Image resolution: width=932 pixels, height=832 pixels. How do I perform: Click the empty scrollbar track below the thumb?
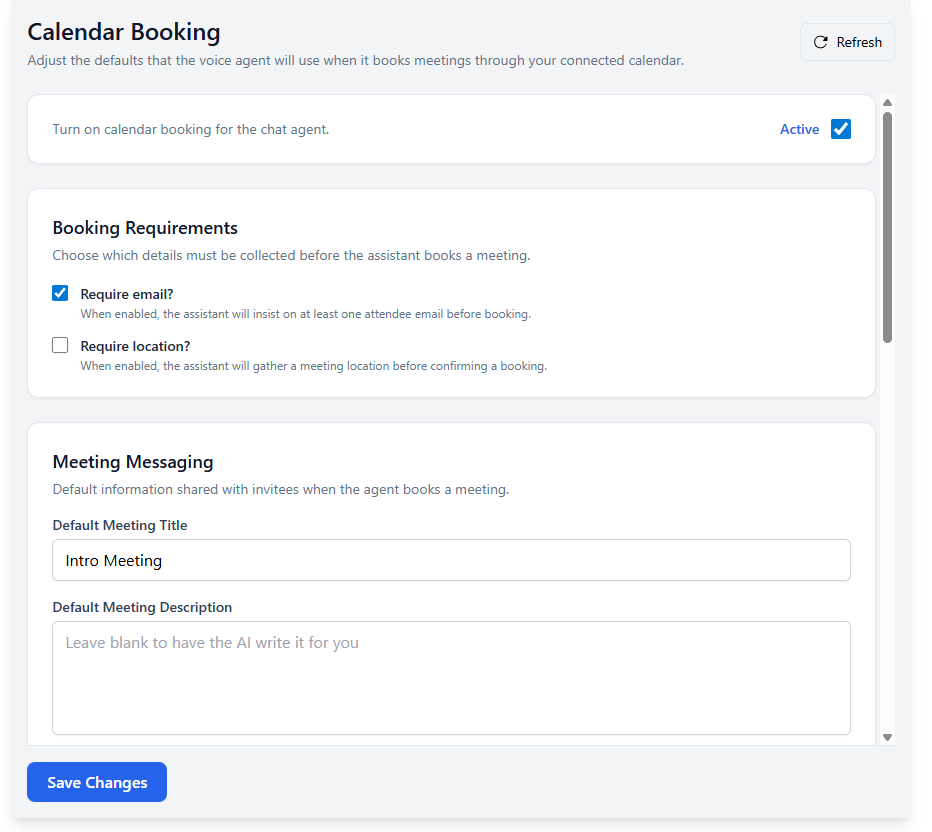tap(887, 540)
